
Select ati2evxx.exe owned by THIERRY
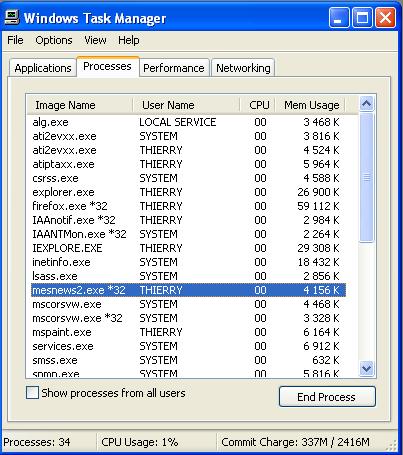coord(188,150)
